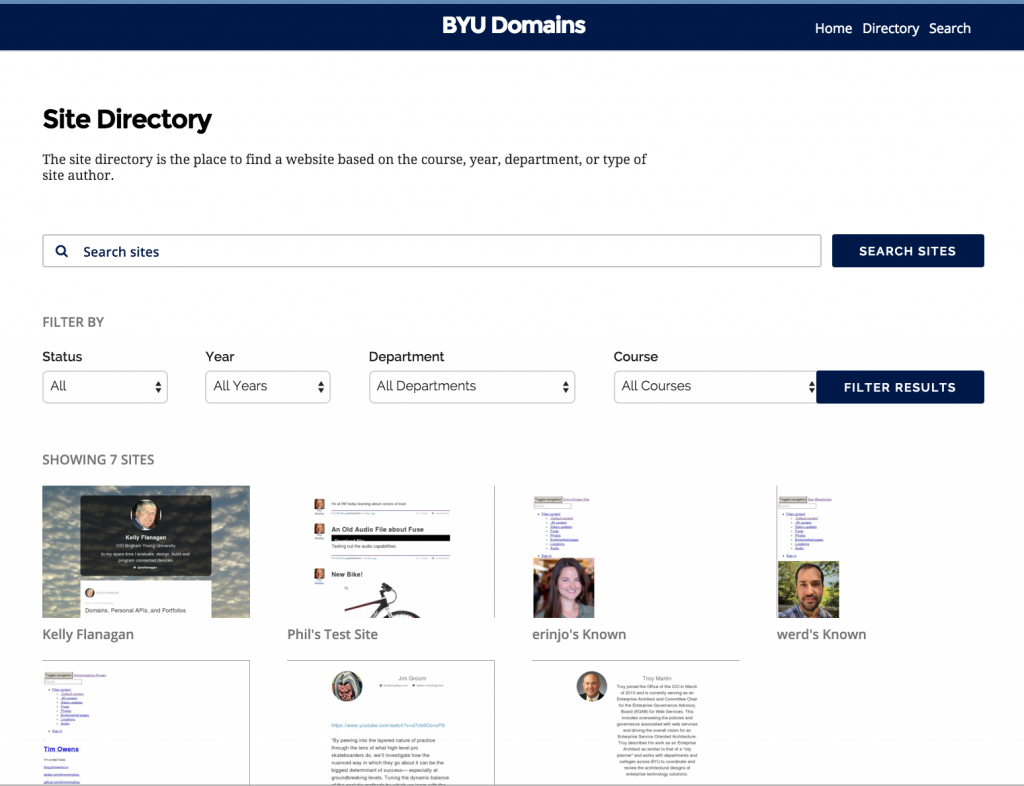Open the All Years dropdown
Image resolution: width=1024 pixels, height=786 pixels.
268,386
